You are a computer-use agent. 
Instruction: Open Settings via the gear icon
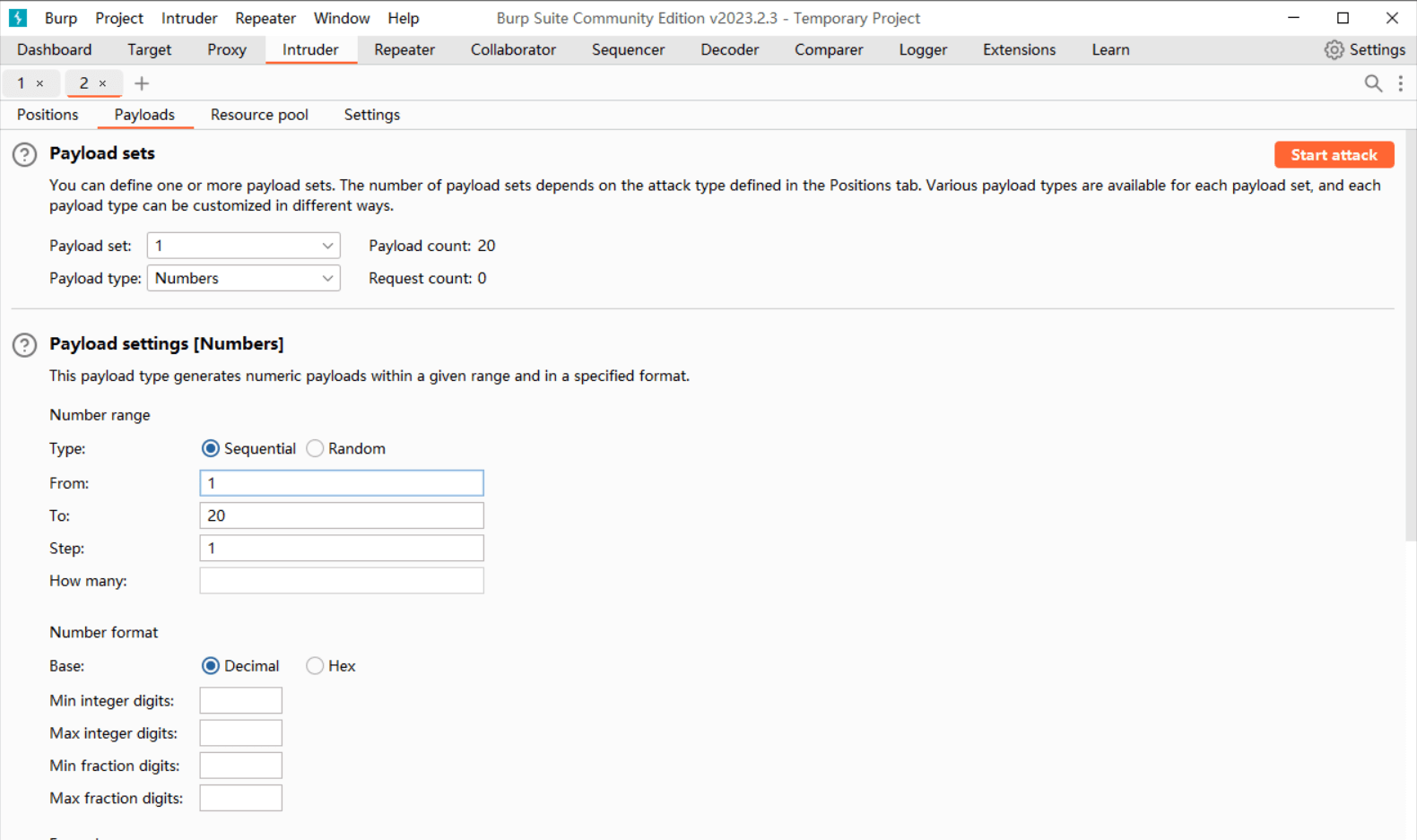(x=1334, y=50)
